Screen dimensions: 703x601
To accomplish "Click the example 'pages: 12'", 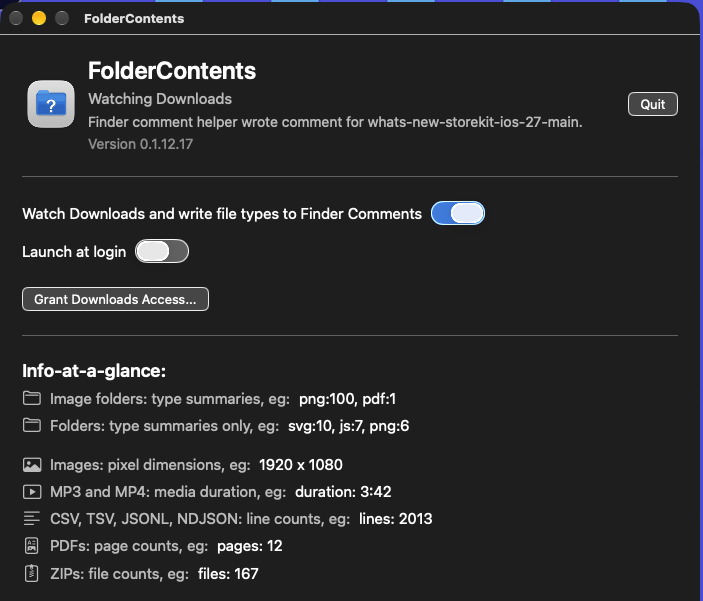I will coord(250,546).
